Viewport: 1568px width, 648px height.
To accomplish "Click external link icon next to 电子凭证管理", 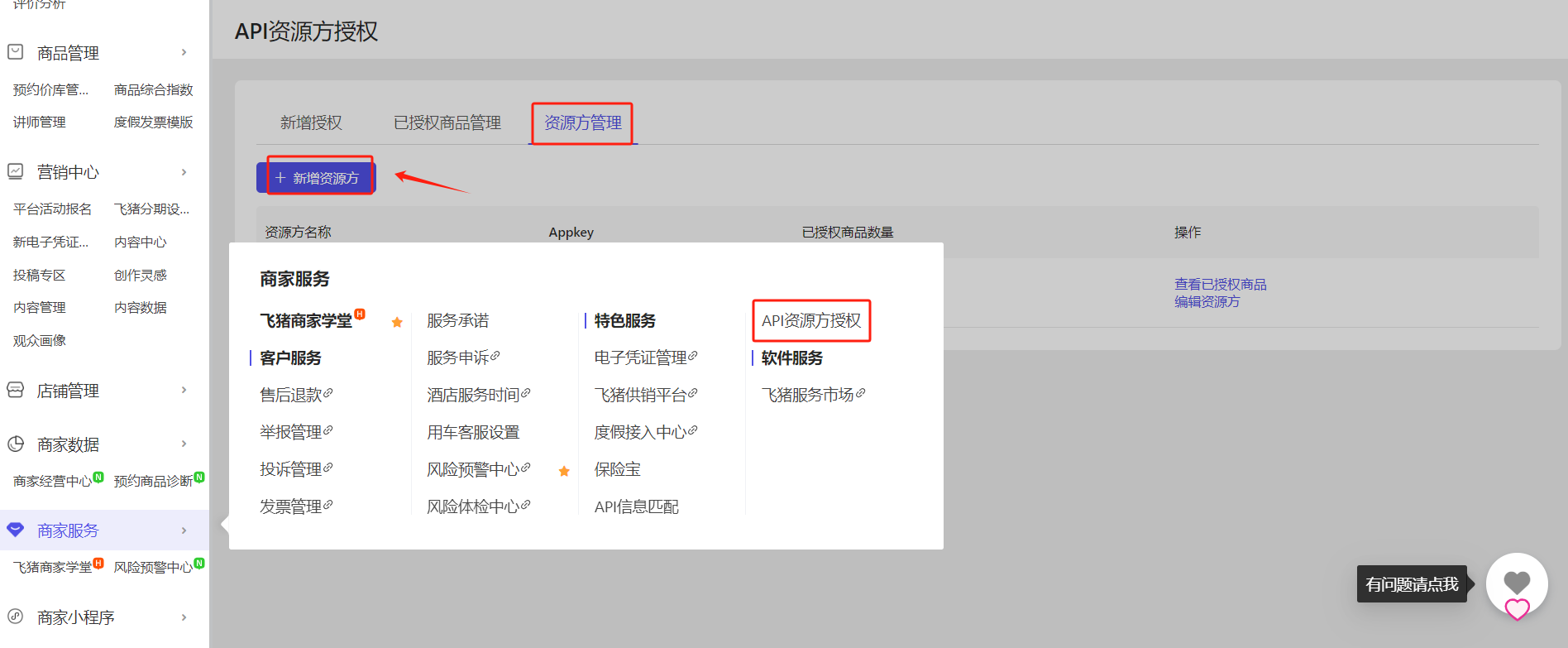I will [x=693, y=356].
